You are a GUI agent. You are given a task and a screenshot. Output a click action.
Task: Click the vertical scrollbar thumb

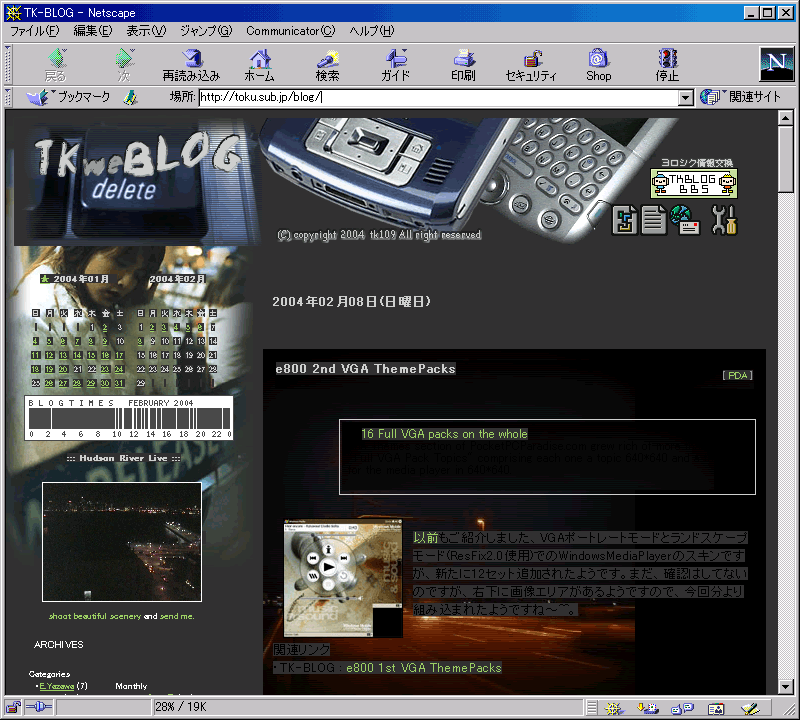786,159
